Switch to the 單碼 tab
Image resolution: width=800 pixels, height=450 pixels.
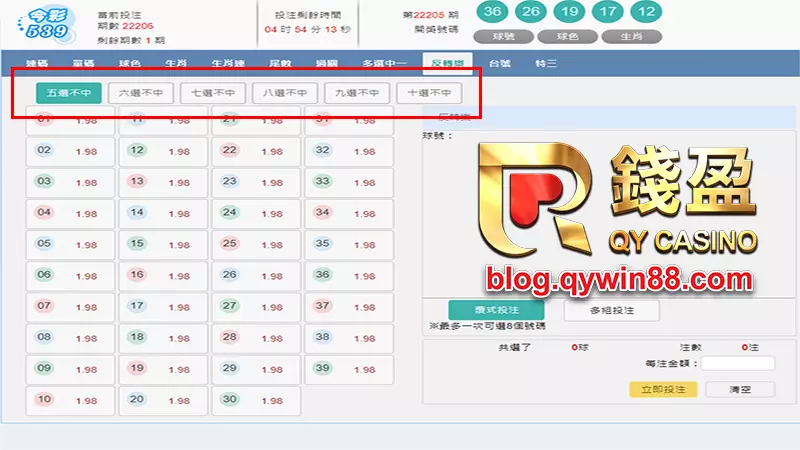[84, 63]
